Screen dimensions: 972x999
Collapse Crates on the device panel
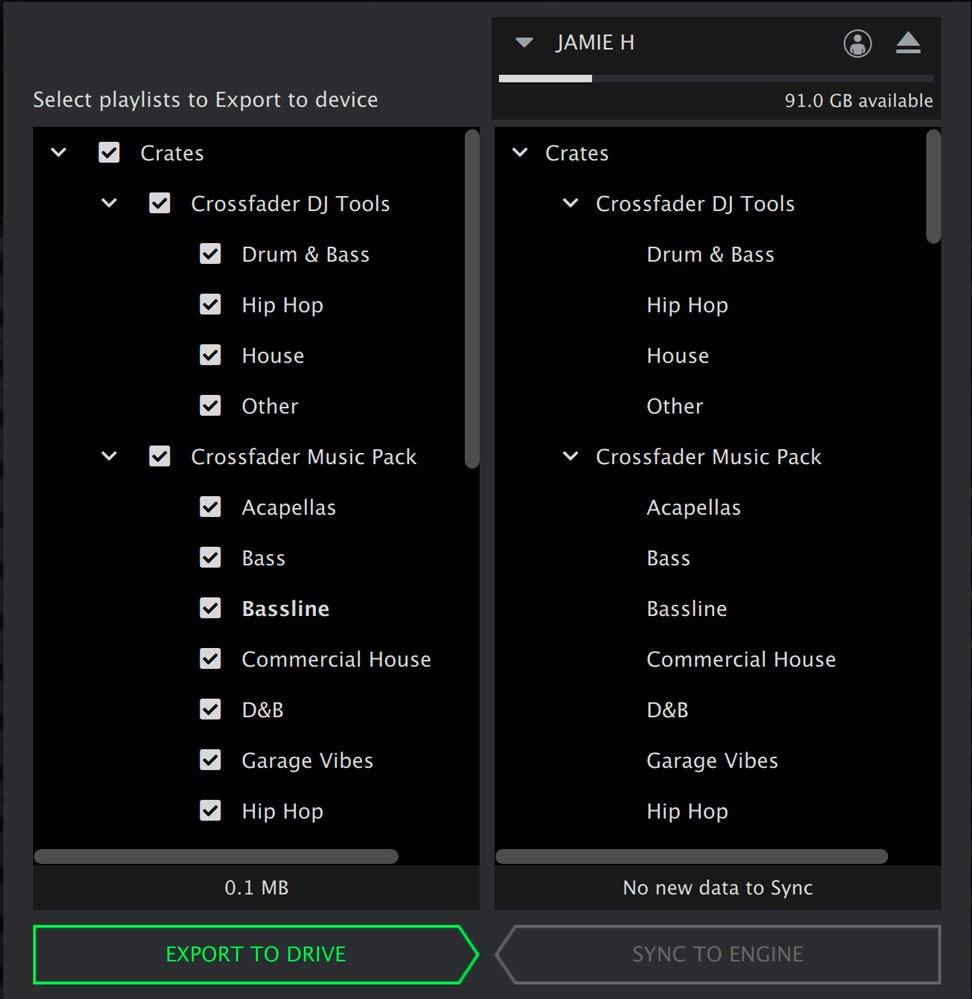(x=520, y=153)
